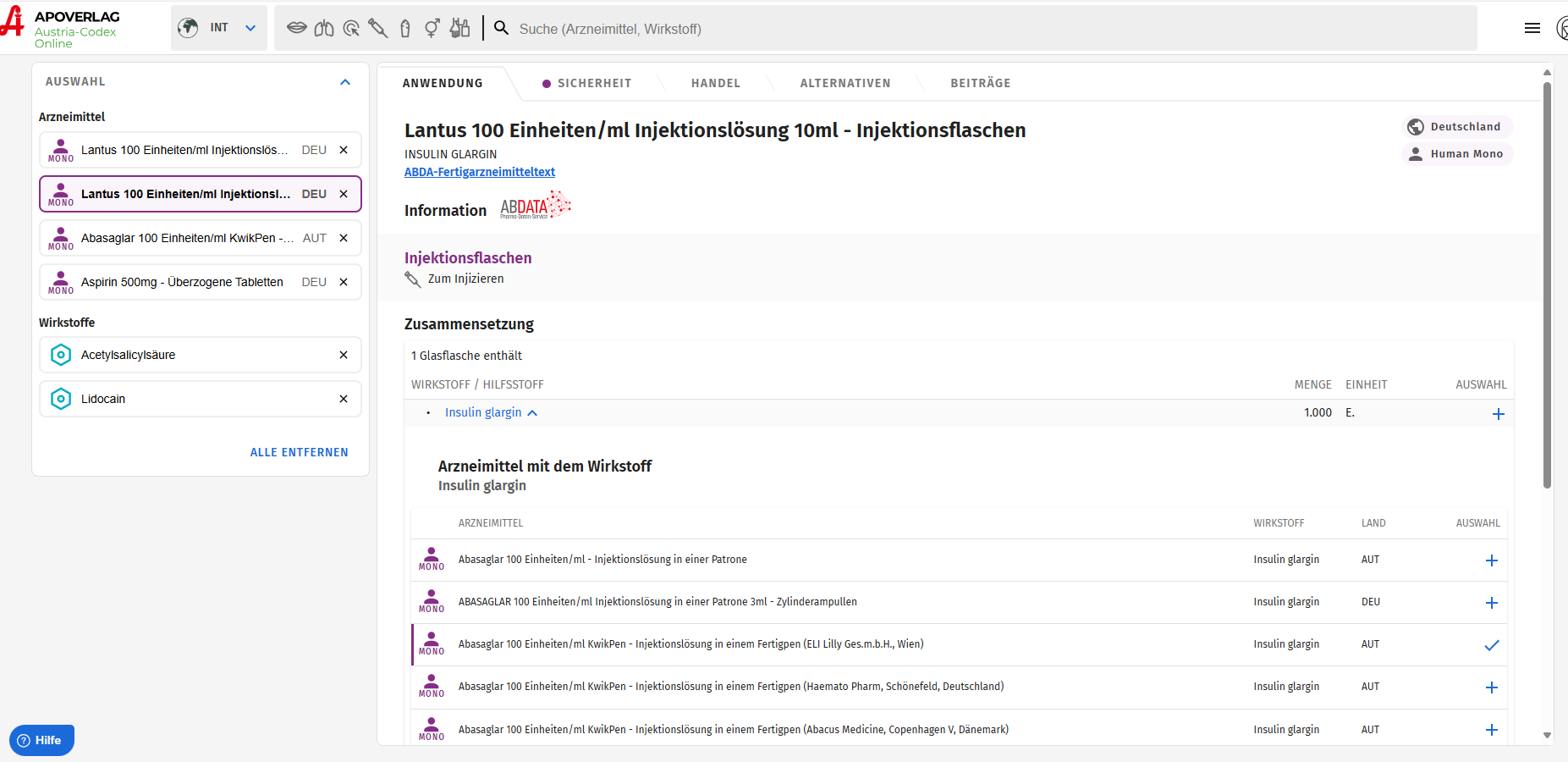
Task: Add Abasaglar KwikPen Haemato Pharm to selection
Action: [1491, 687]
